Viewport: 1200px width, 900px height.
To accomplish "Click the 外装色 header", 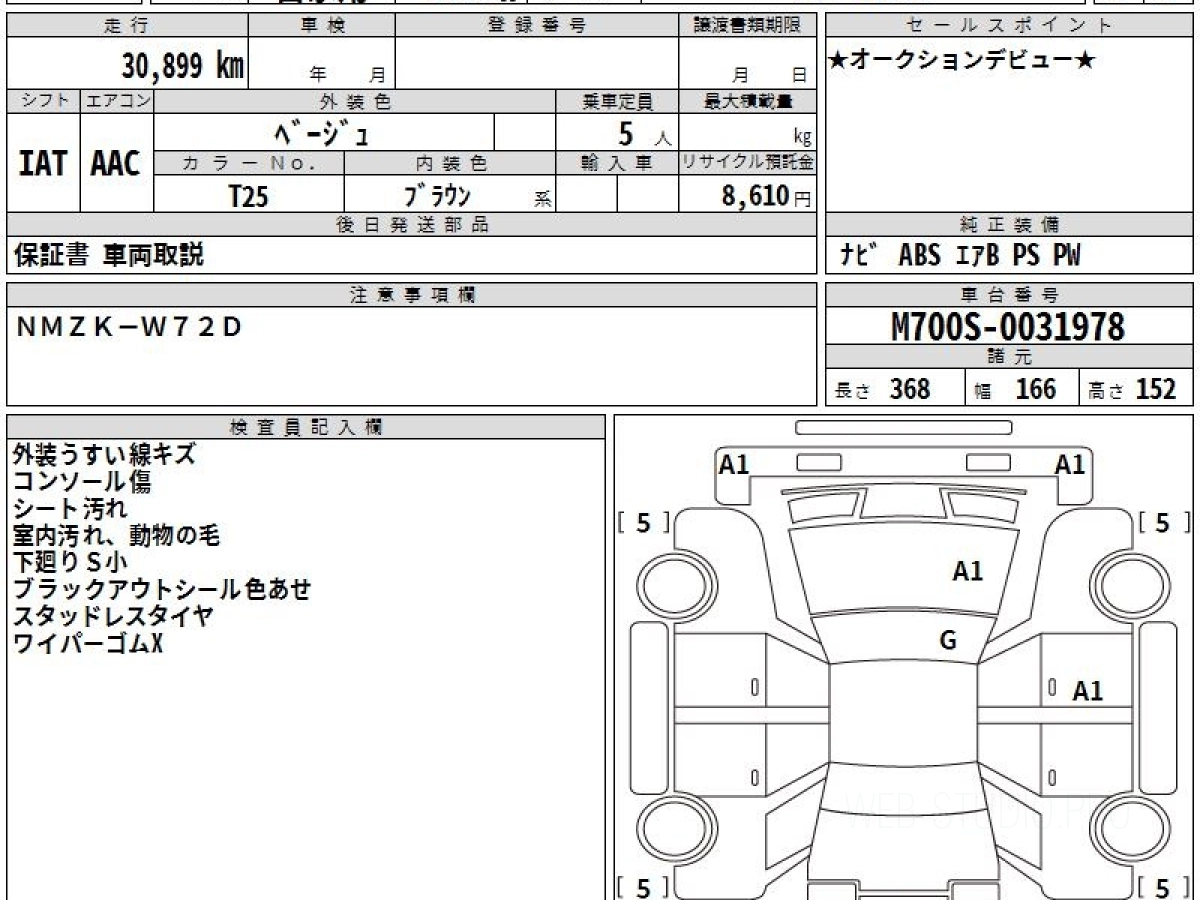I will (x=355, y=101).
